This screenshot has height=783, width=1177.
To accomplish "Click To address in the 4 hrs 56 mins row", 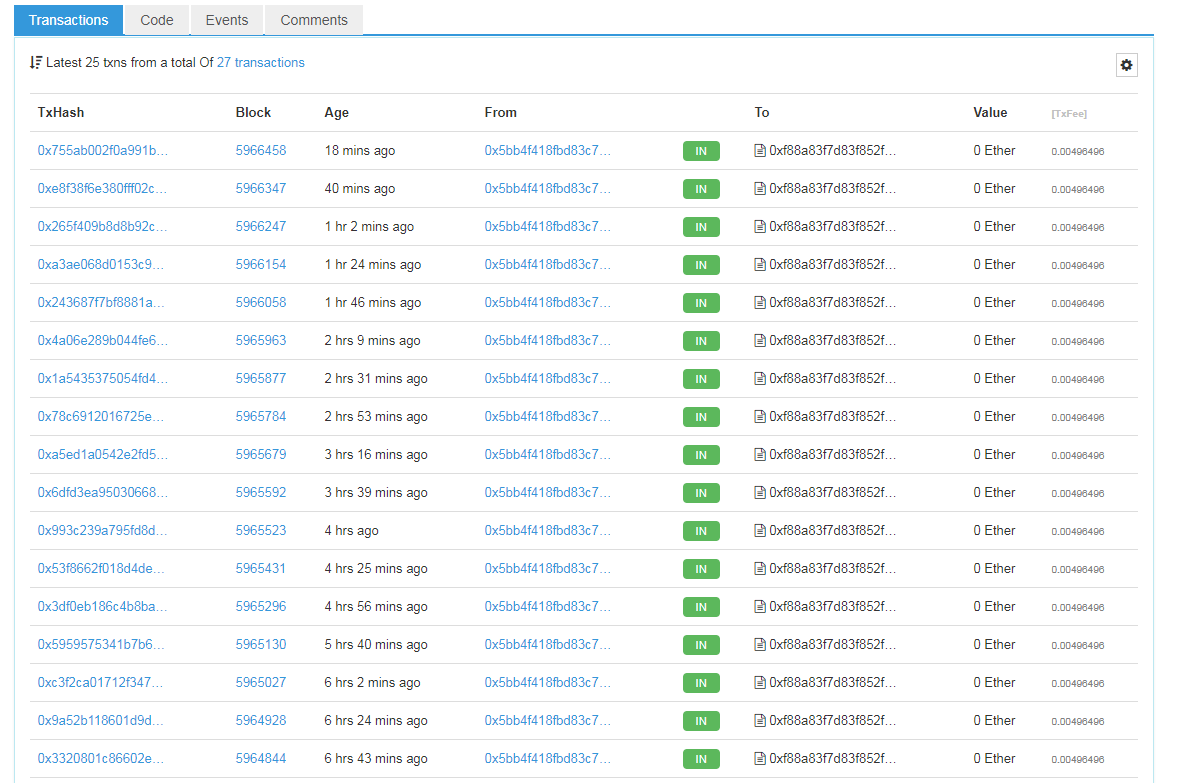I will click(832, 606).
